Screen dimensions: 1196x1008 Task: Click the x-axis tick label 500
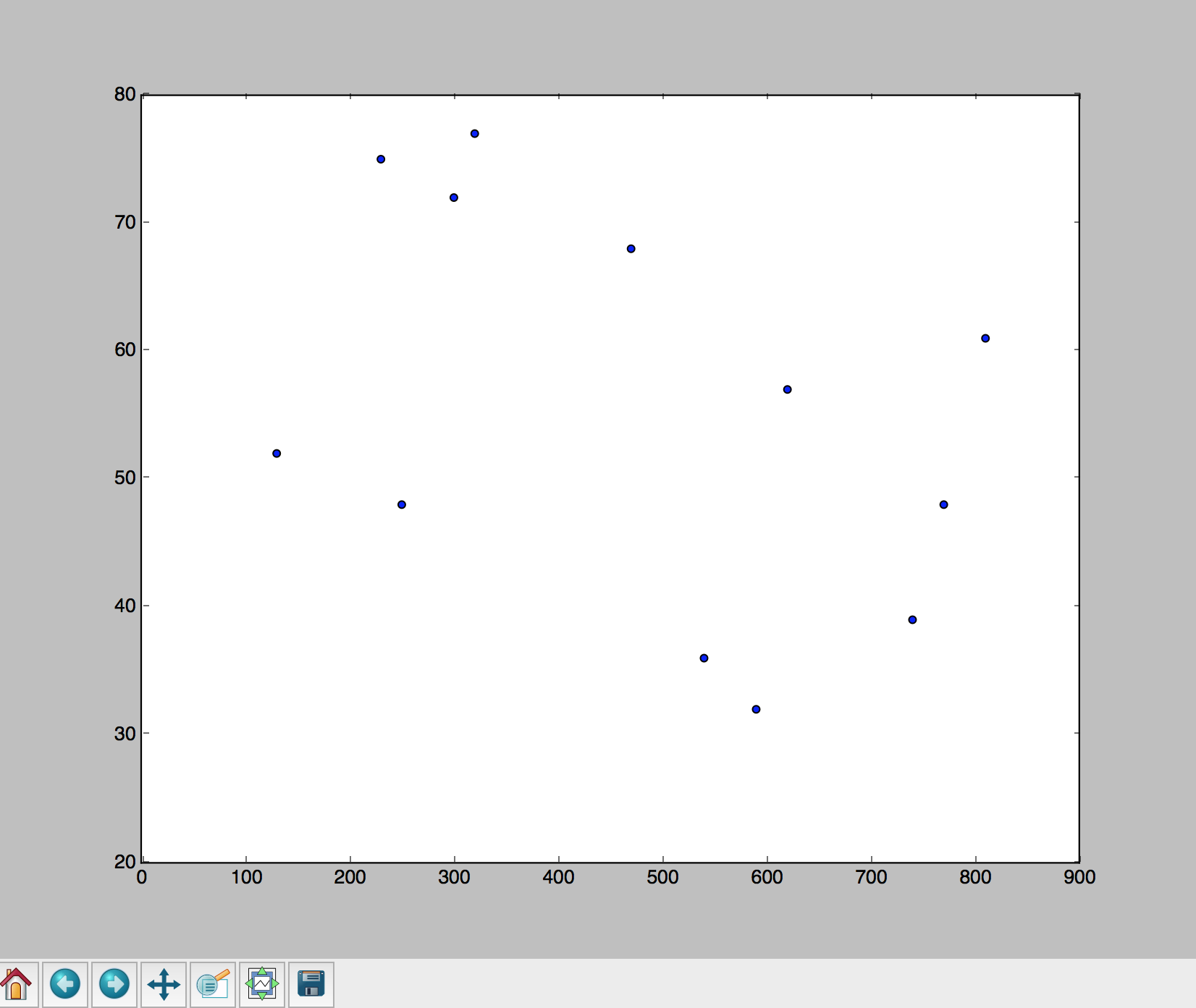662,878
